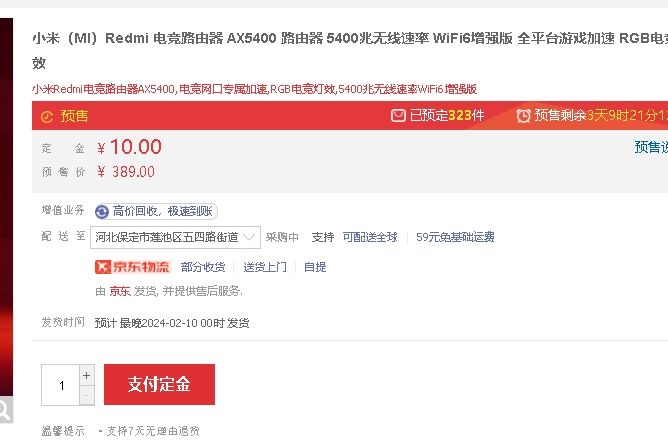The height and width of the screenshot is (444, 668).
Task: Click the reserved-count bag icon
Action: click(x=398, y=115)
